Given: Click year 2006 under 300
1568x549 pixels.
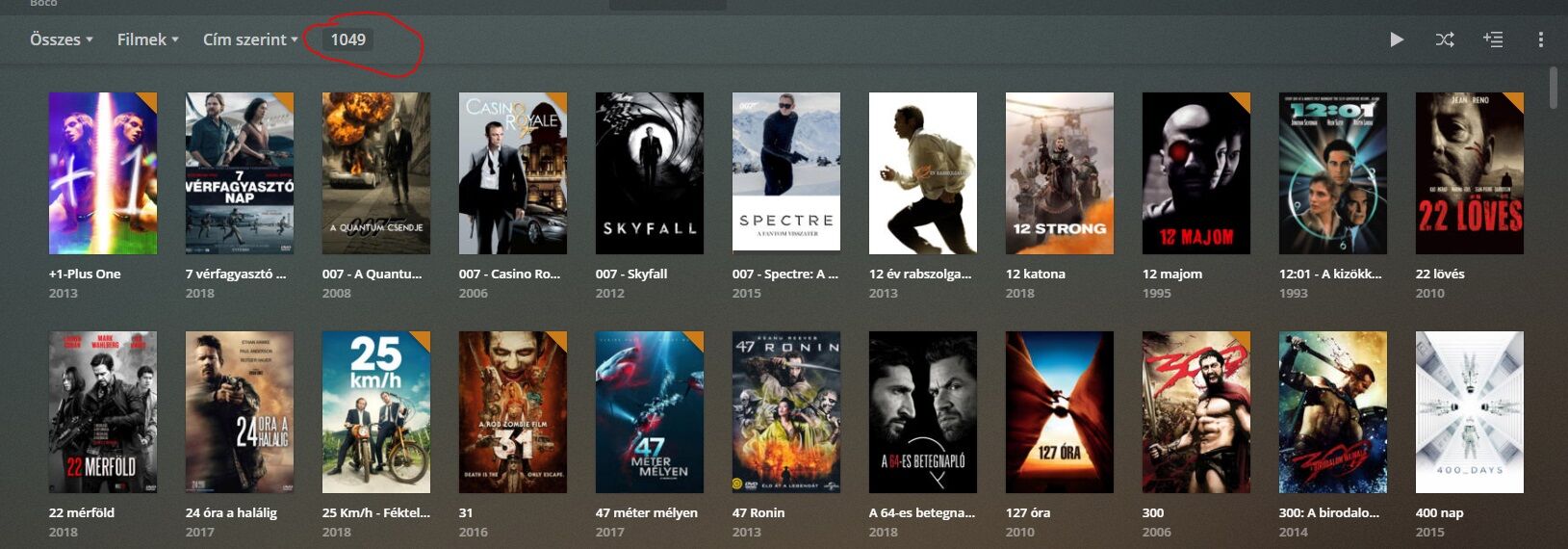Looking at the screenshot, I should [1157, 532].
